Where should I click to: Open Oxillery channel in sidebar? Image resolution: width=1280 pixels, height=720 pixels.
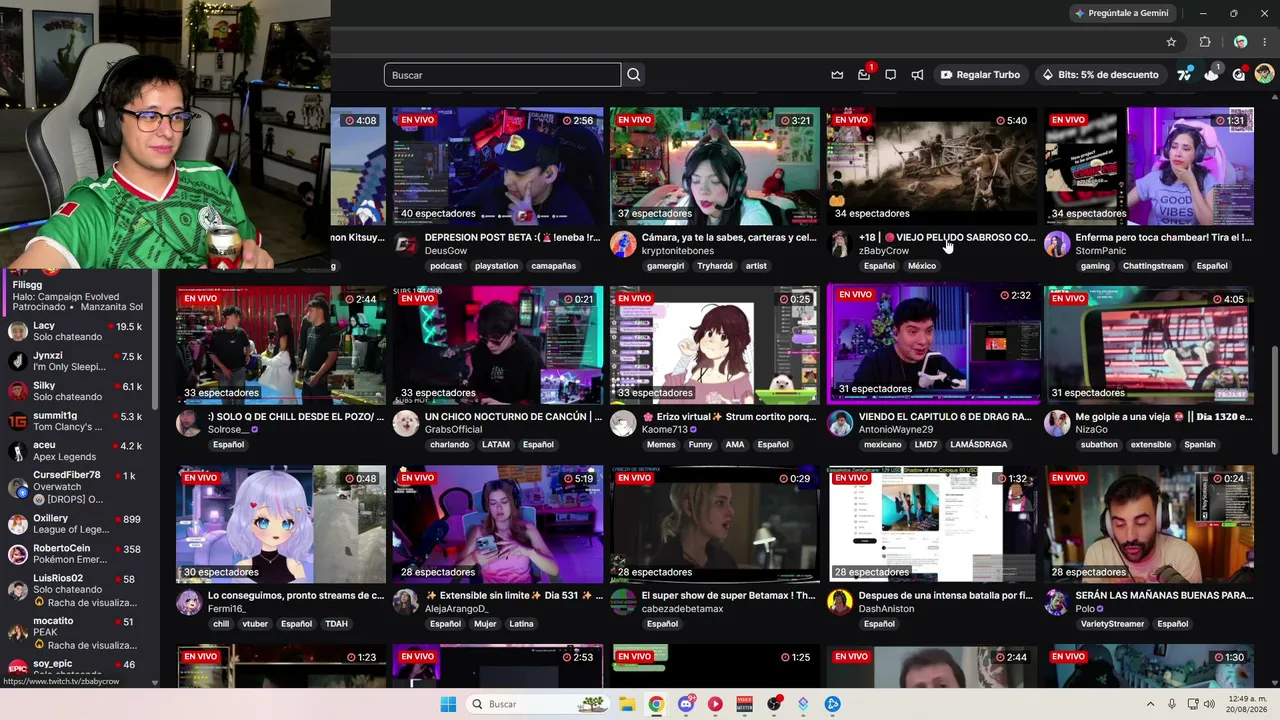76,524
